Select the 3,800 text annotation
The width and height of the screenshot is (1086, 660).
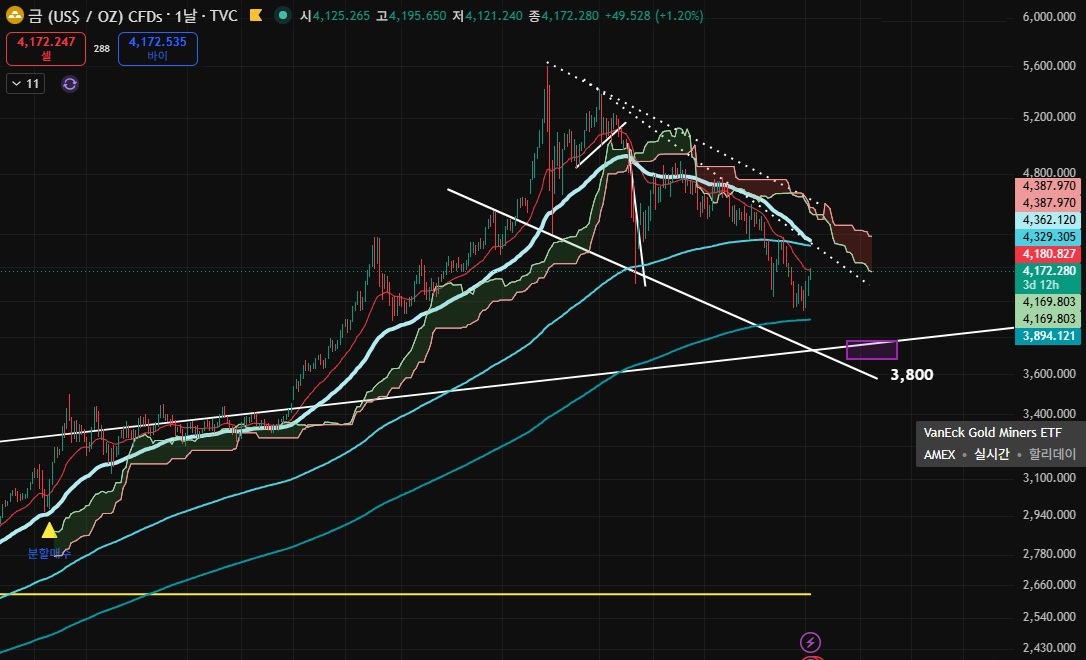click(911, 375)
